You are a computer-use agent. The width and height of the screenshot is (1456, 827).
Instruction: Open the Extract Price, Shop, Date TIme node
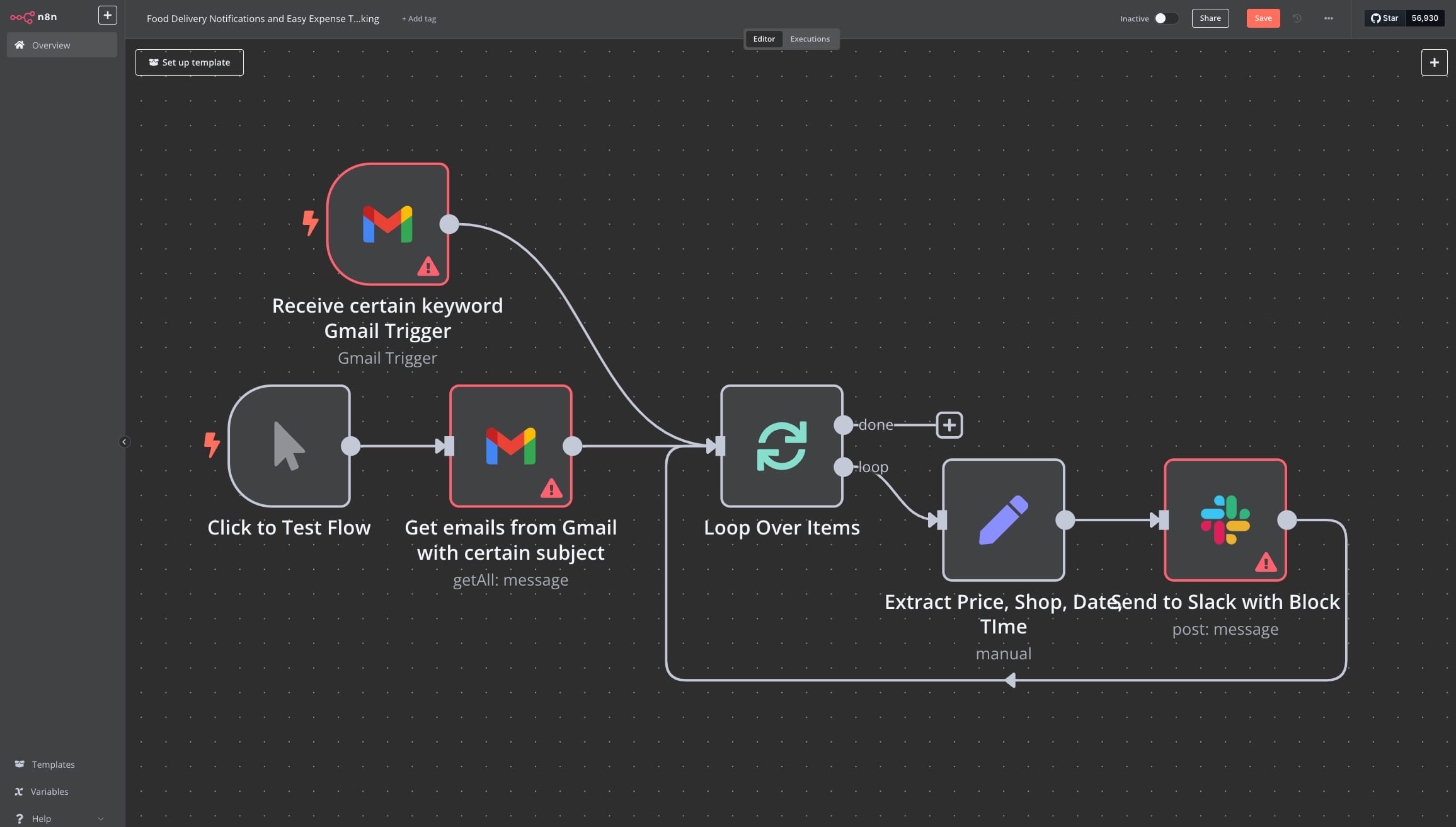1003,520
